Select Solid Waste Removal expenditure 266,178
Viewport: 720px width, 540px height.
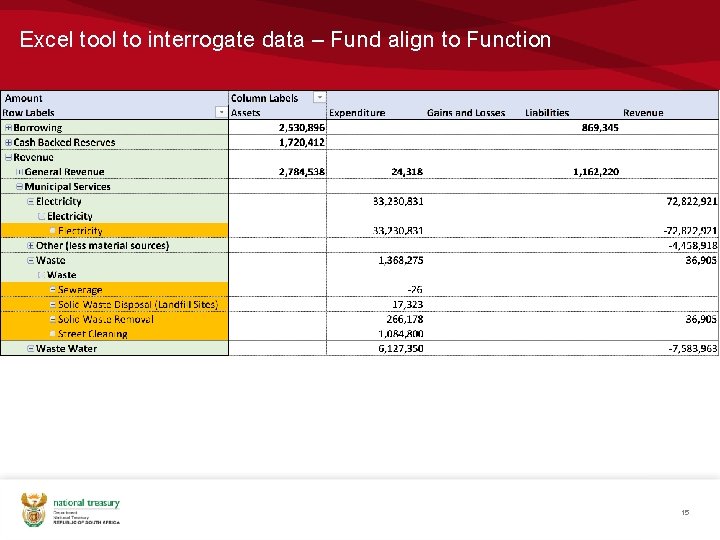(405, 319)
